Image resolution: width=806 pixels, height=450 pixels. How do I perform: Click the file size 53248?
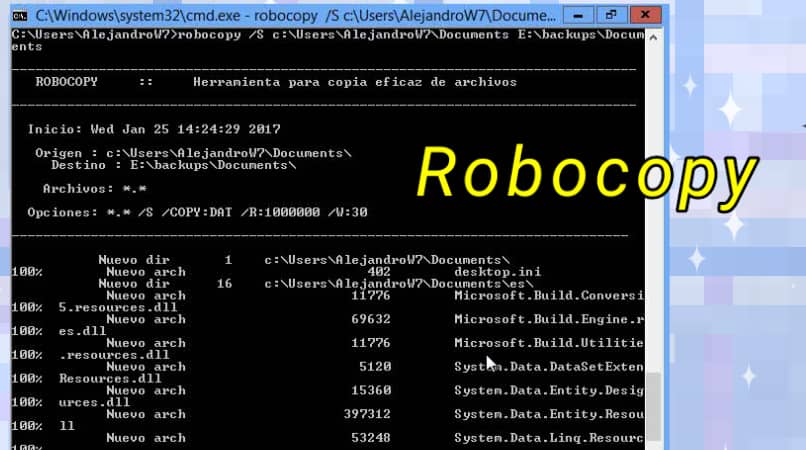[x=371, y=438]
